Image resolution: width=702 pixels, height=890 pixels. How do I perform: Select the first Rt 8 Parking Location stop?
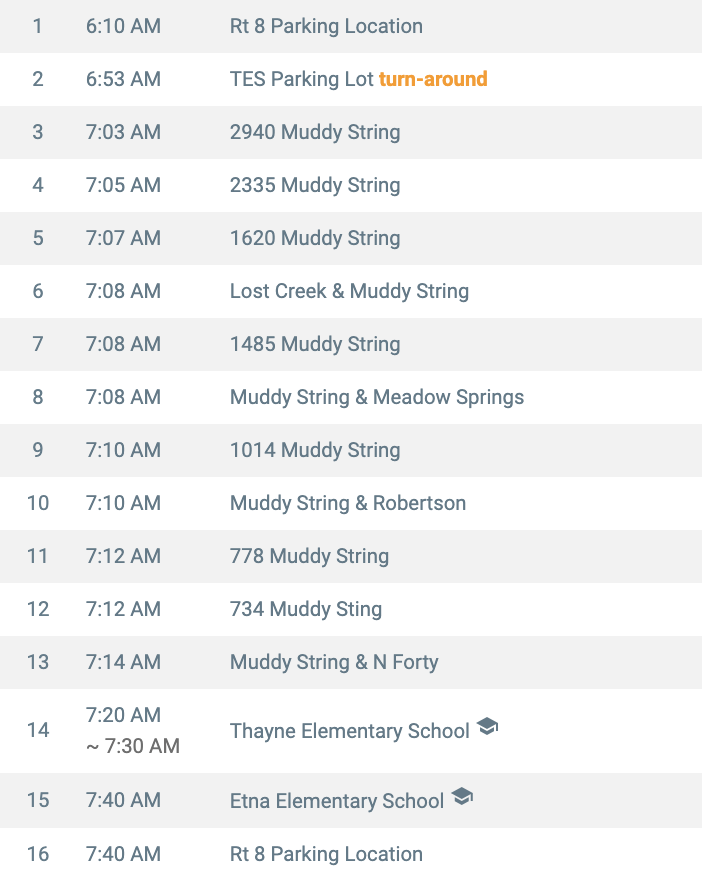click(x=326, y=26)
